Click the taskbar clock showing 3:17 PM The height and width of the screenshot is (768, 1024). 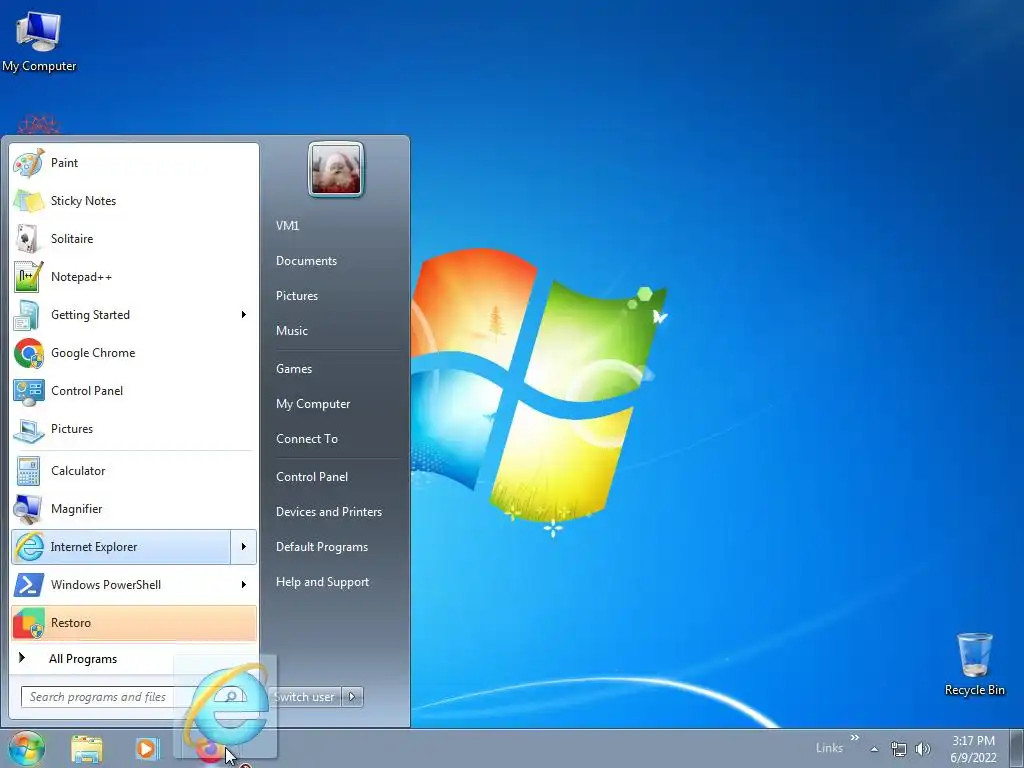(973, 749)
